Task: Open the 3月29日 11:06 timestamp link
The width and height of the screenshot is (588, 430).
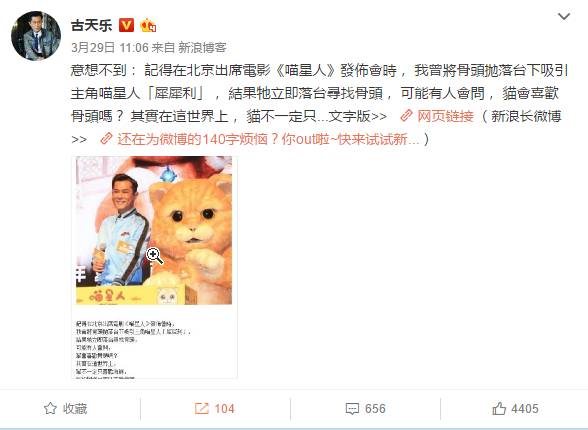Action: click(110, 48)
